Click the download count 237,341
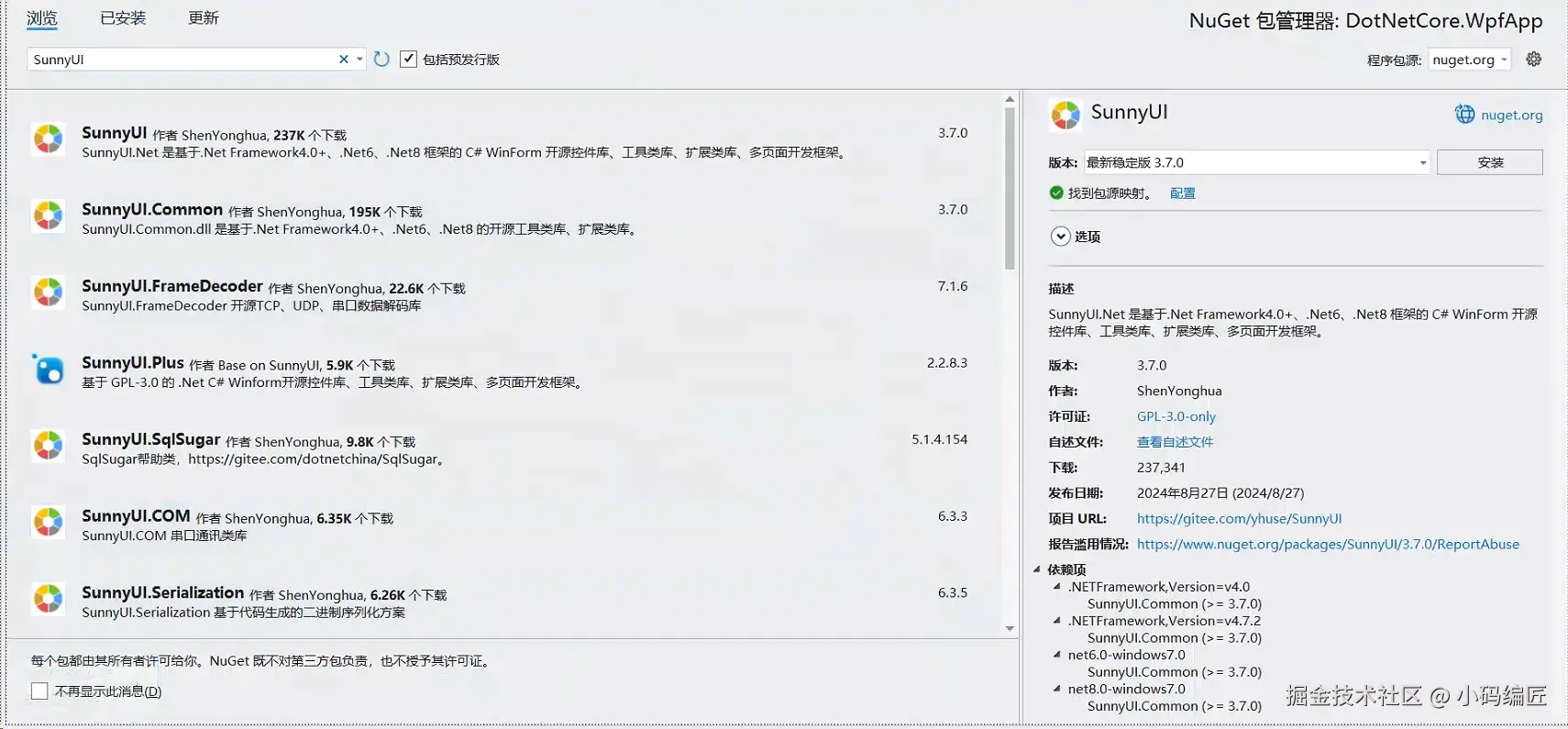Screen dimensions: 1568x729 1161,468
